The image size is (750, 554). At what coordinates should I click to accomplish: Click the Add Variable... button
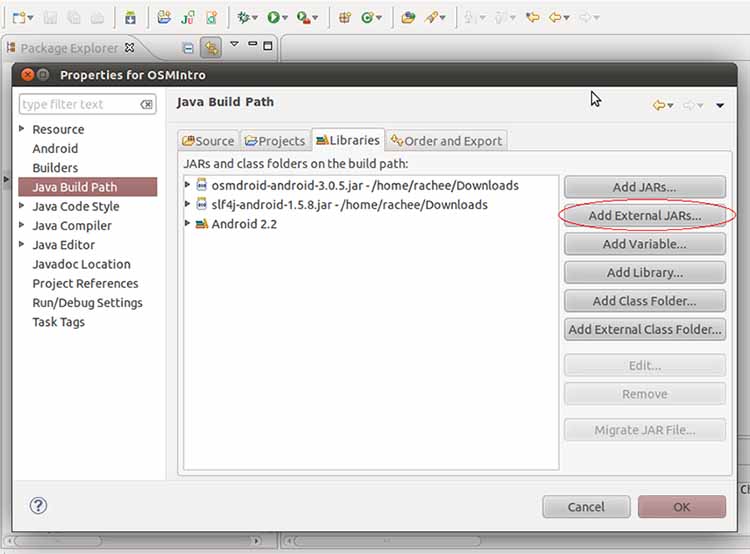[x=645, y=244]
